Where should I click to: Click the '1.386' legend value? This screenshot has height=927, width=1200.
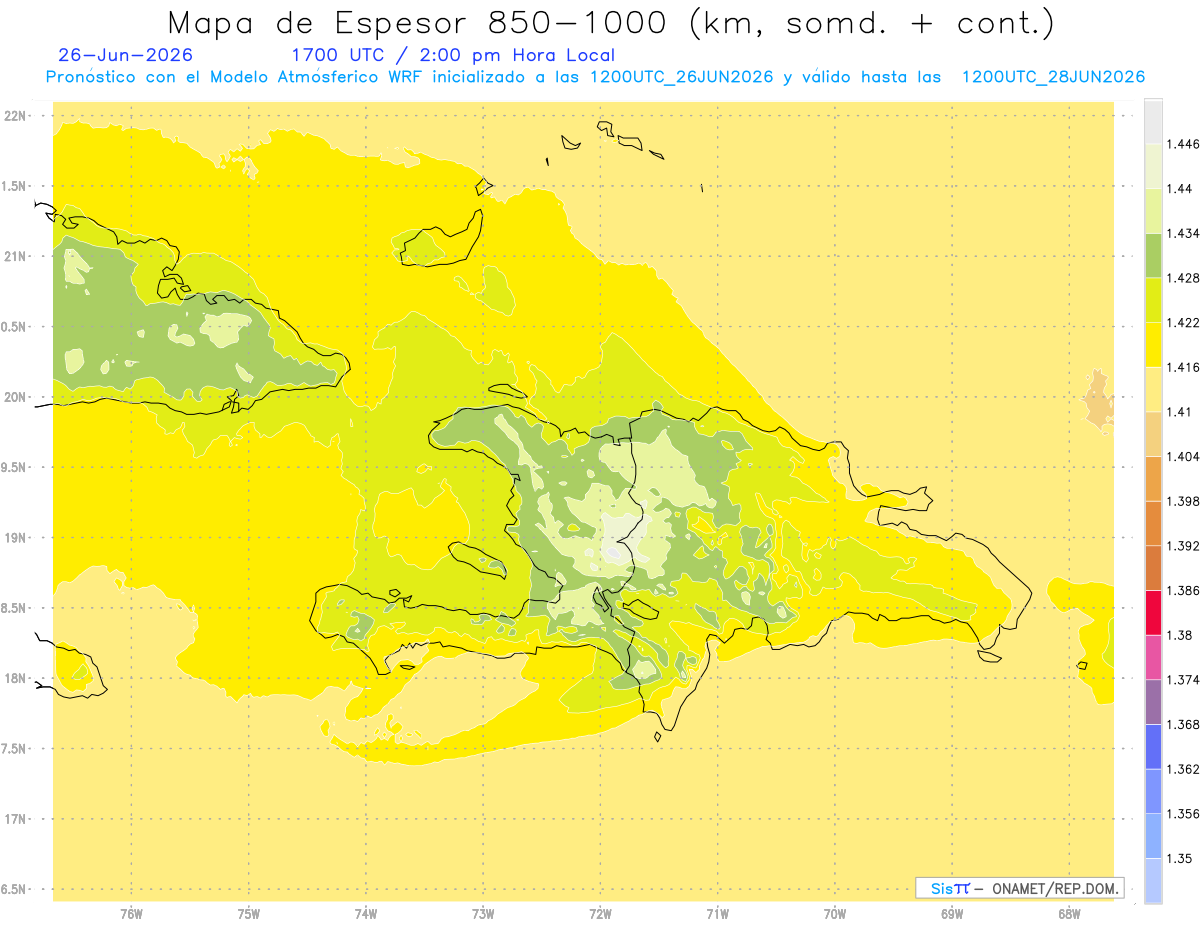(1183, 590)
